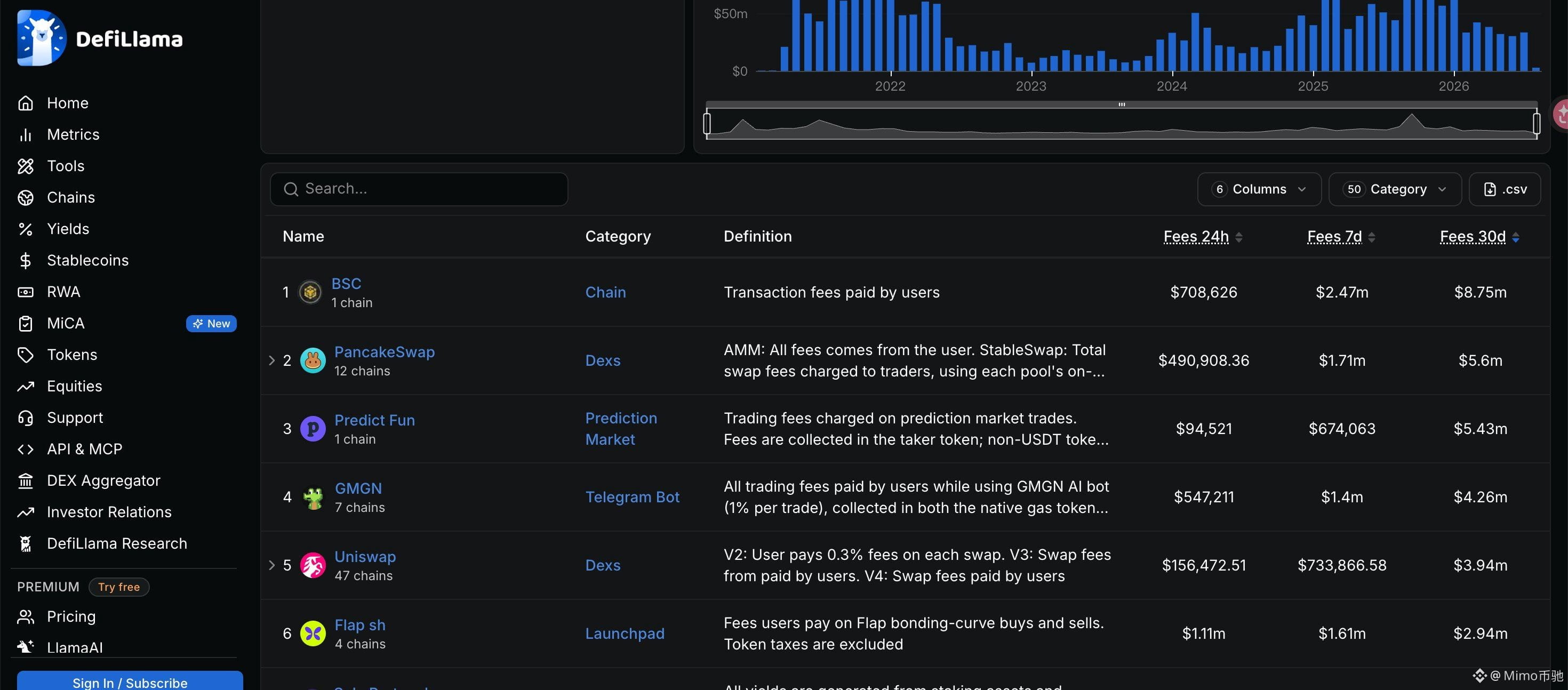Click the New badge beside MiCA
Viewport: 1568px width, 690px height.
click(x=211, y=324)
